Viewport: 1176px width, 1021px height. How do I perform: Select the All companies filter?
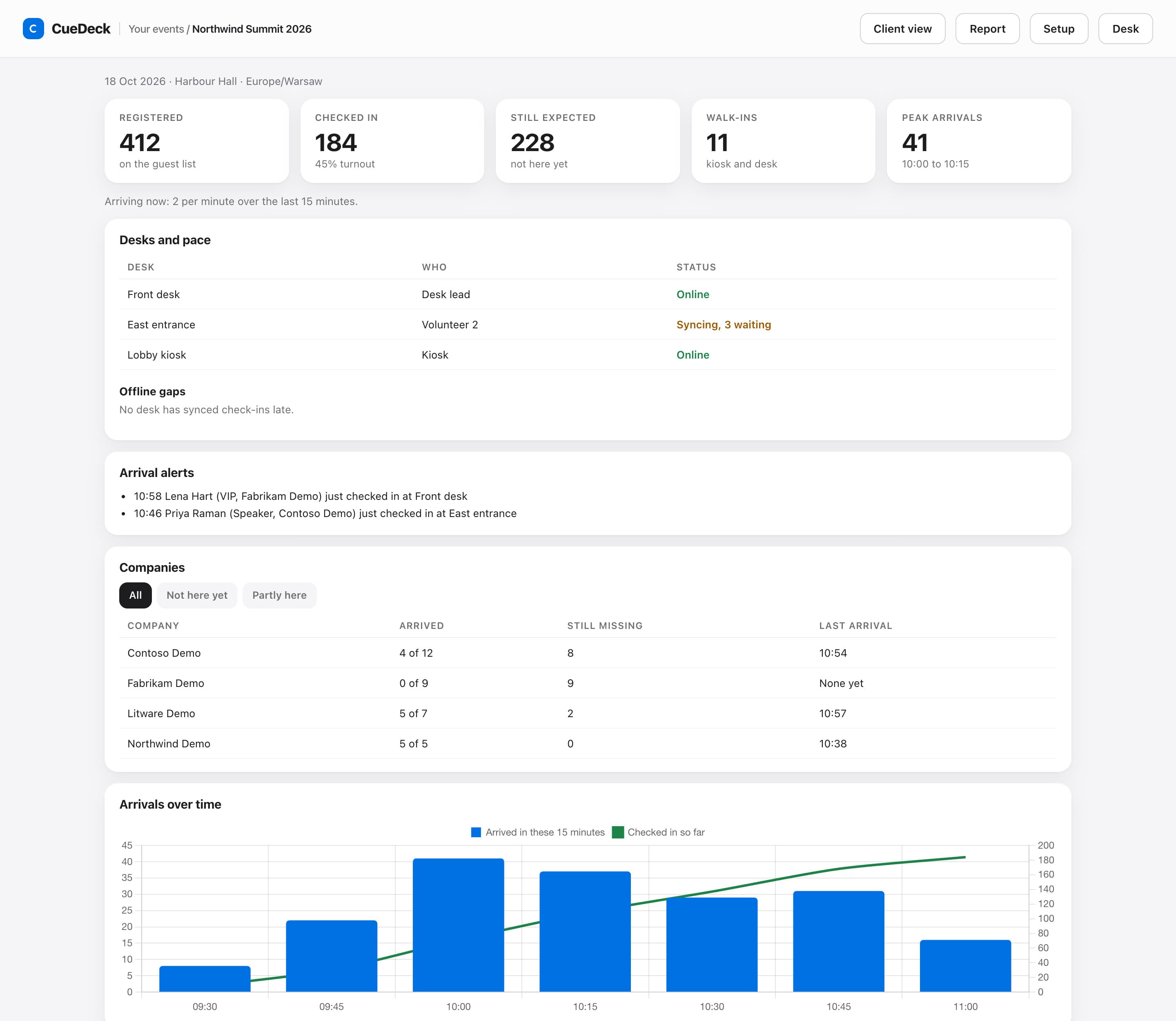point(136,595)
